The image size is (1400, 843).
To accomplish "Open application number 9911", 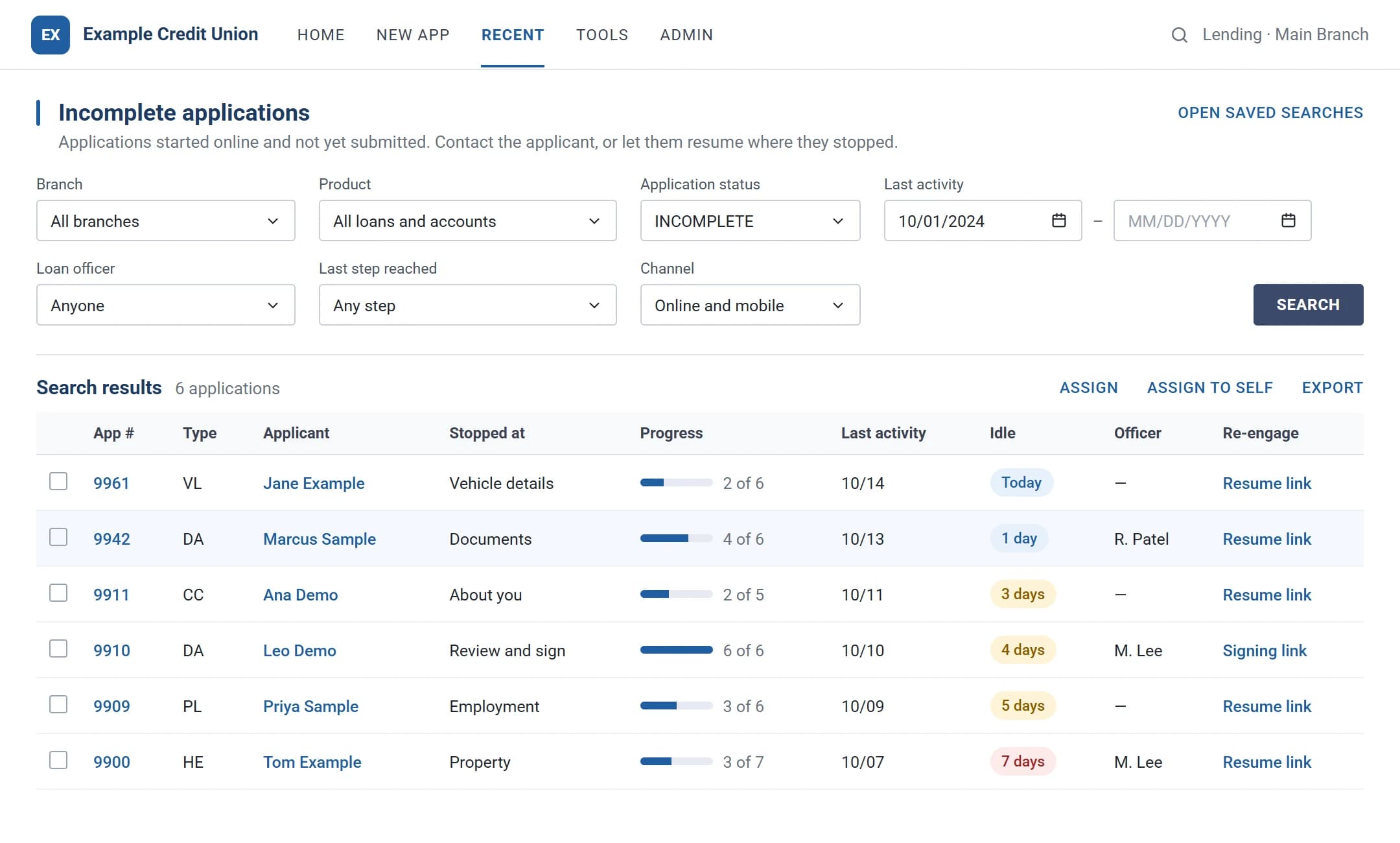I will pyautogui.click(x=111, y=595).
